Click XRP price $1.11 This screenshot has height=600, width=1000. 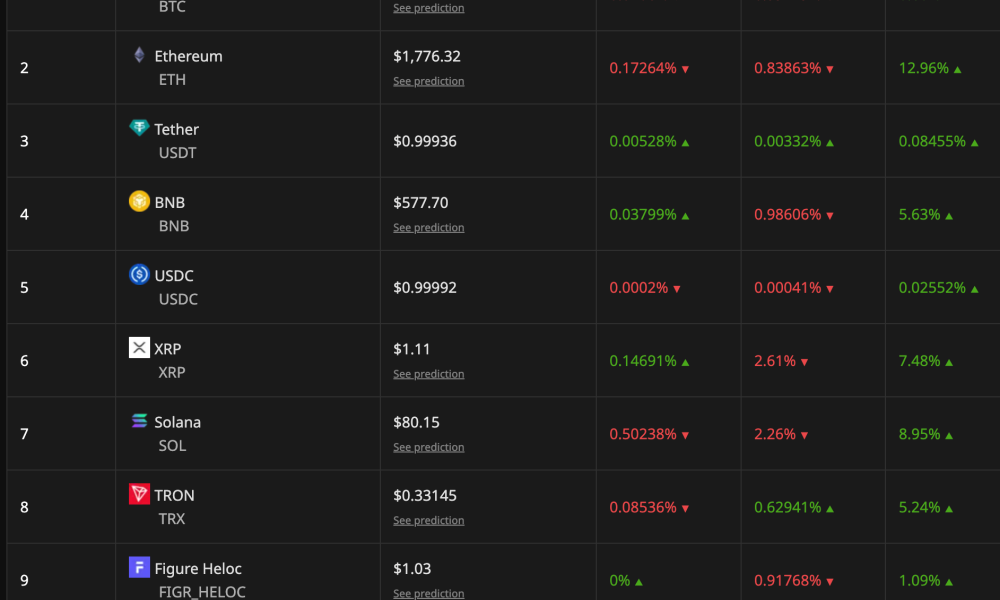coord(411,349)
